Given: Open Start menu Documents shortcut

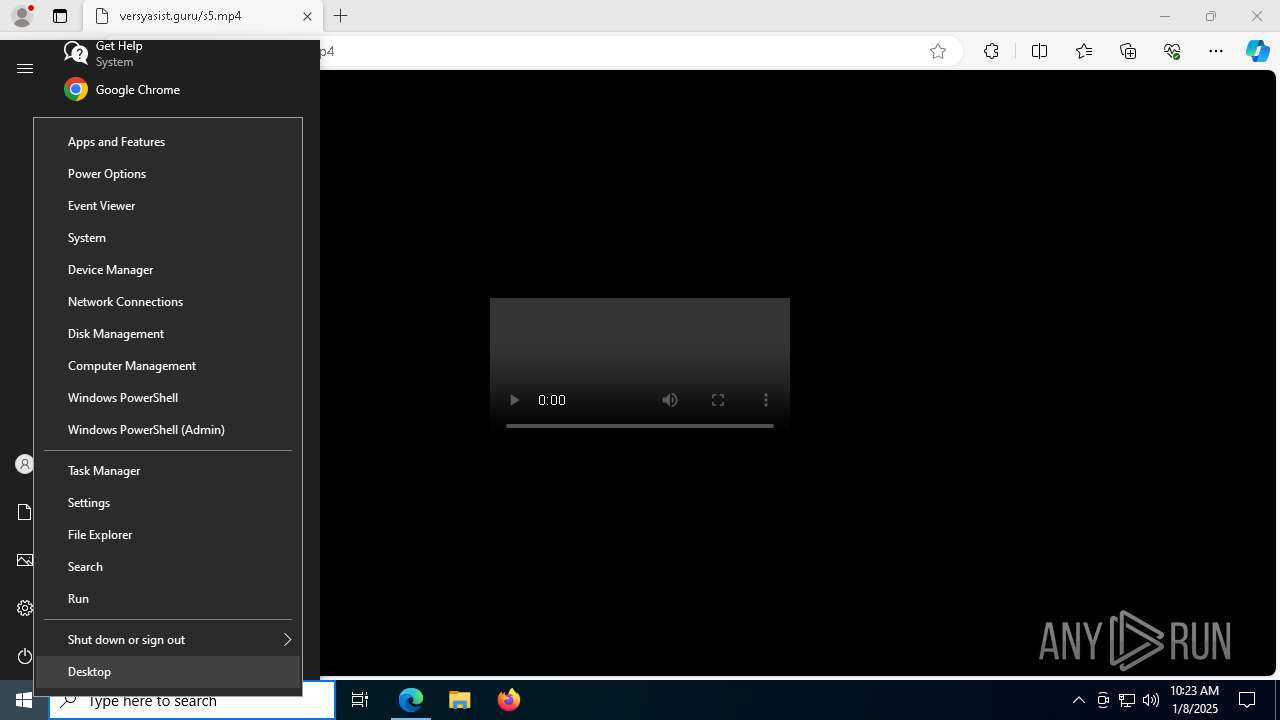Looking at the screenshot, I should [x=25, y=512].
